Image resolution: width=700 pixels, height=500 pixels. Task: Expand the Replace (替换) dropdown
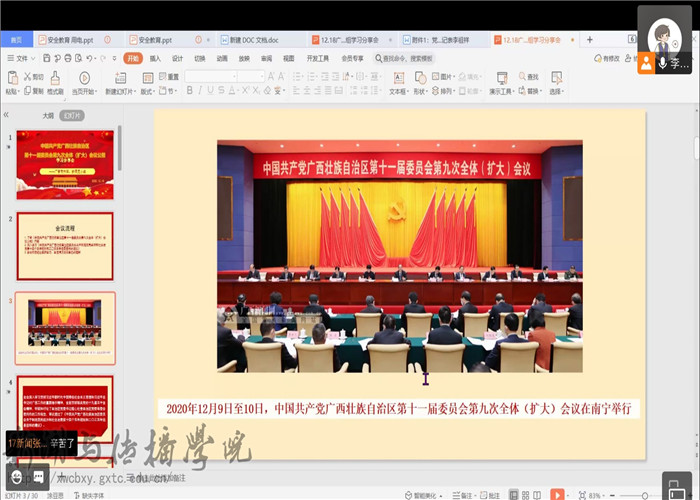click(x=530, y=91)
